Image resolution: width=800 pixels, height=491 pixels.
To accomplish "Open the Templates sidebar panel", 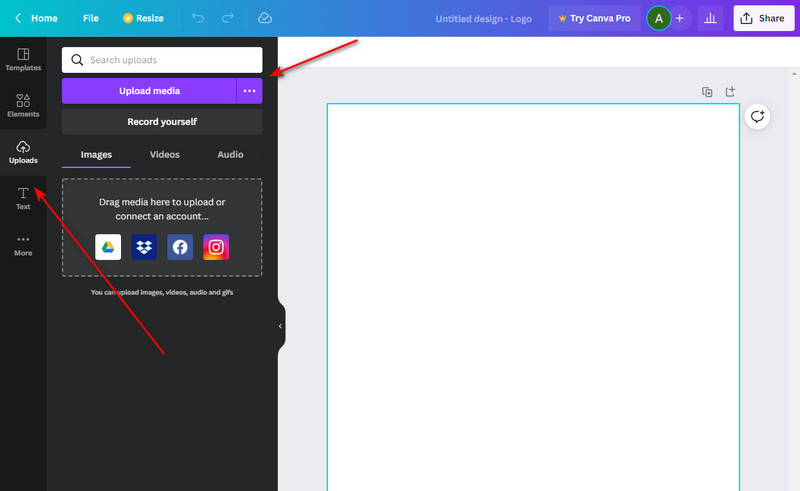I will coord(23,59).
